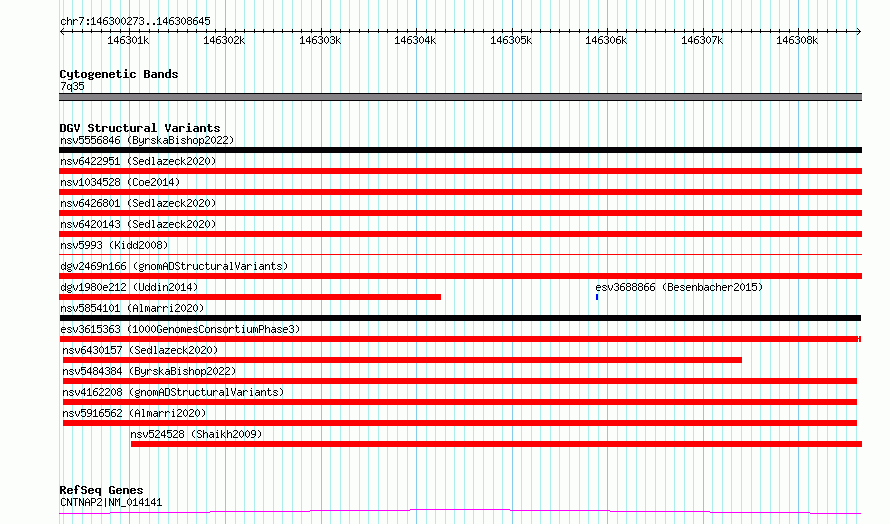Viewport: 890px width, 524px height.
Task: Click the 146308k ruler tick label
Action: point(797,40)
